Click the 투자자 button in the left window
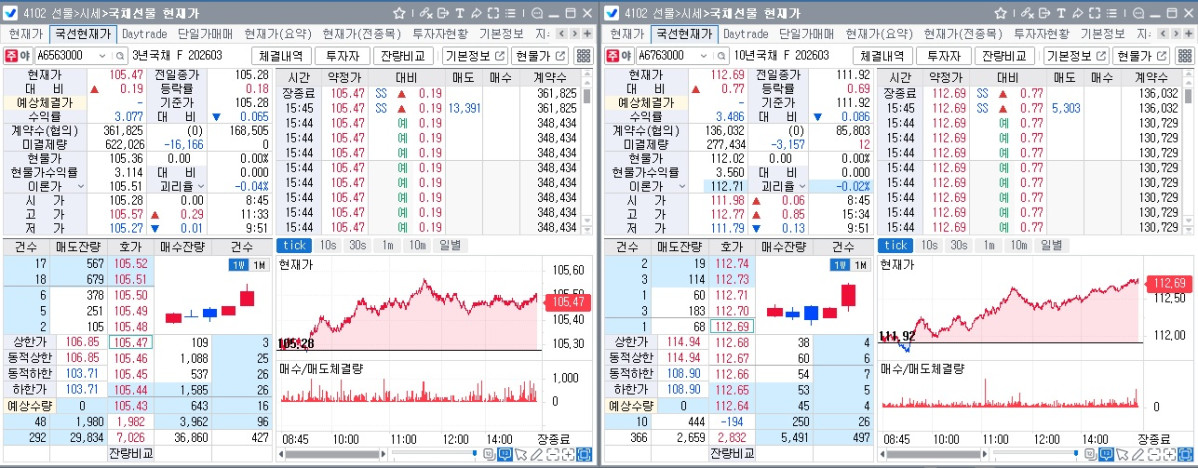The height and width of the screenshot is (468, 1198). [344, 56]
